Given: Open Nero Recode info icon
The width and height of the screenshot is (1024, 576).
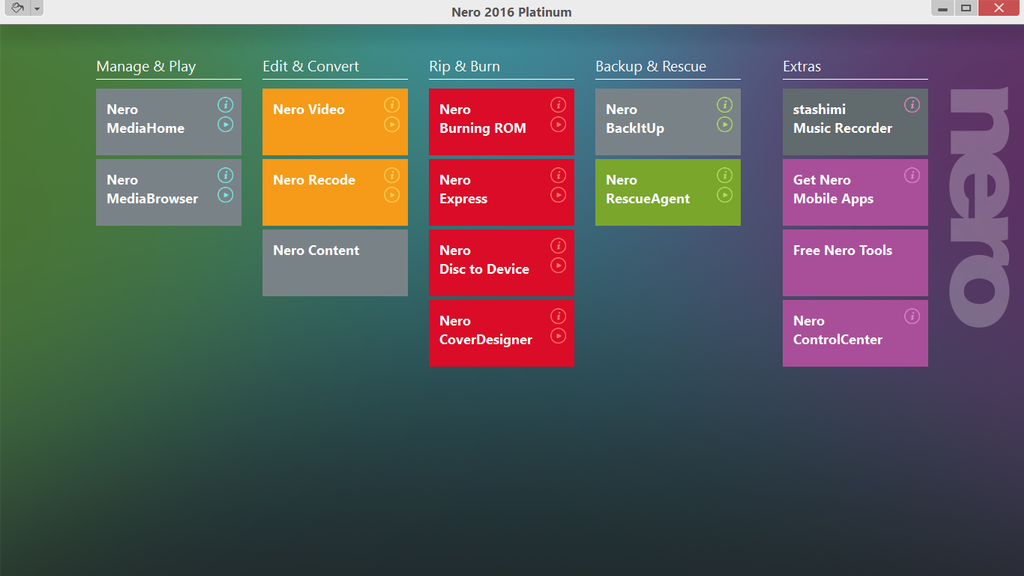Looking at the screenshot, I should pyautogui.click(x=392, y=175).
